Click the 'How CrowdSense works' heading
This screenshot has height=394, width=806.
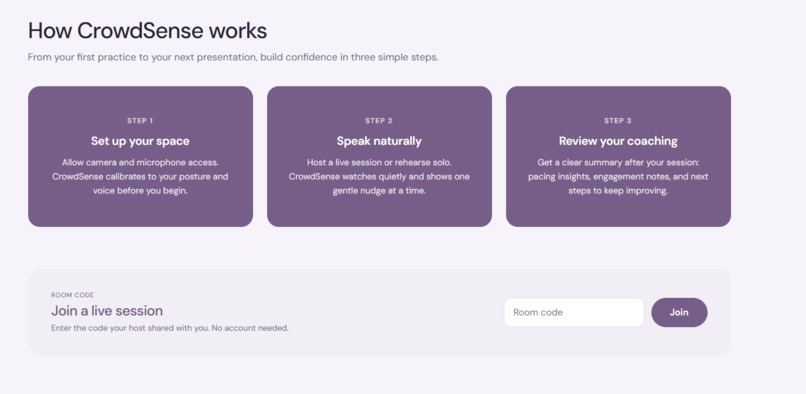click(x=148, y=31)
